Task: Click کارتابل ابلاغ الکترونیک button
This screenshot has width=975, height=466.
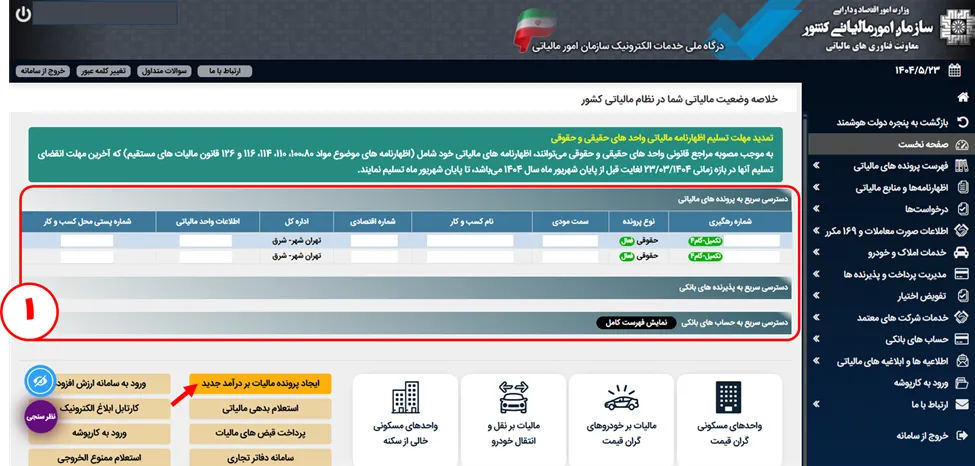Action: click(99, 409)
